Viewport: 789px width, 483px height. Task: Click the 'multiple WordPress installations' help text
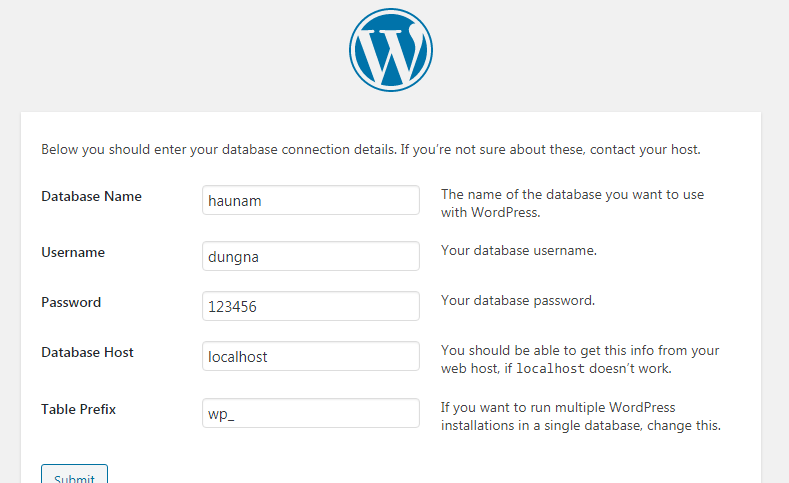click(581, 416)
